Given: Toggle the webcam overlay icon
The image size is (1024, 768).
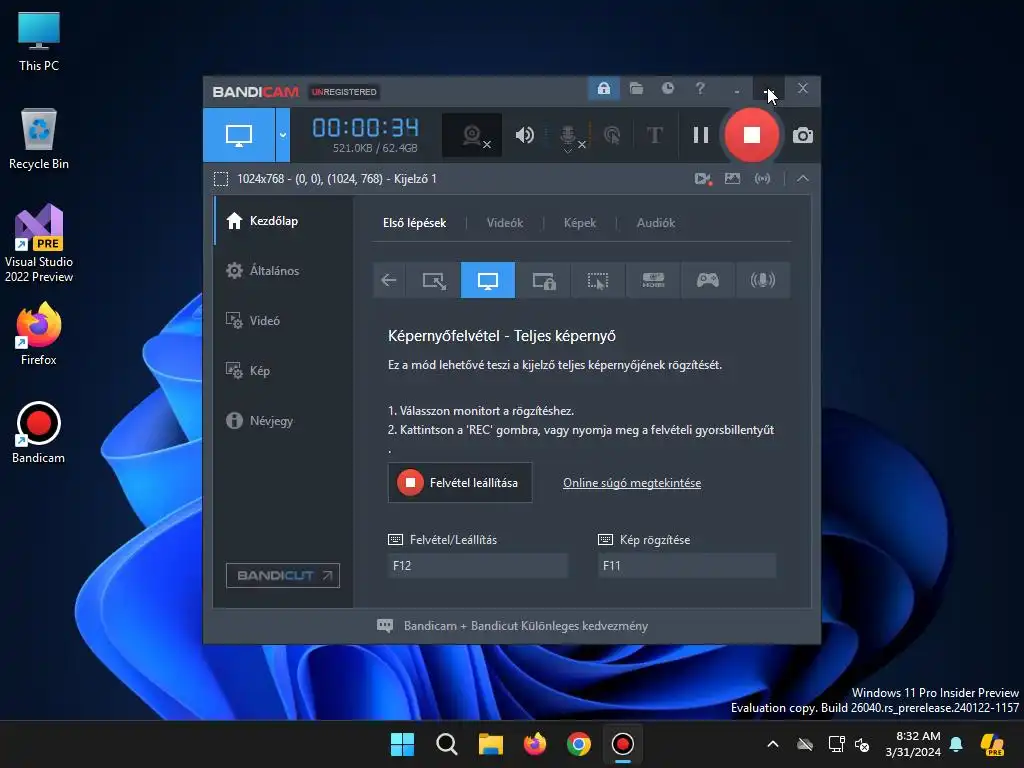Looking at the screenshot, I should pyautogui.click(x=472, y=135).
